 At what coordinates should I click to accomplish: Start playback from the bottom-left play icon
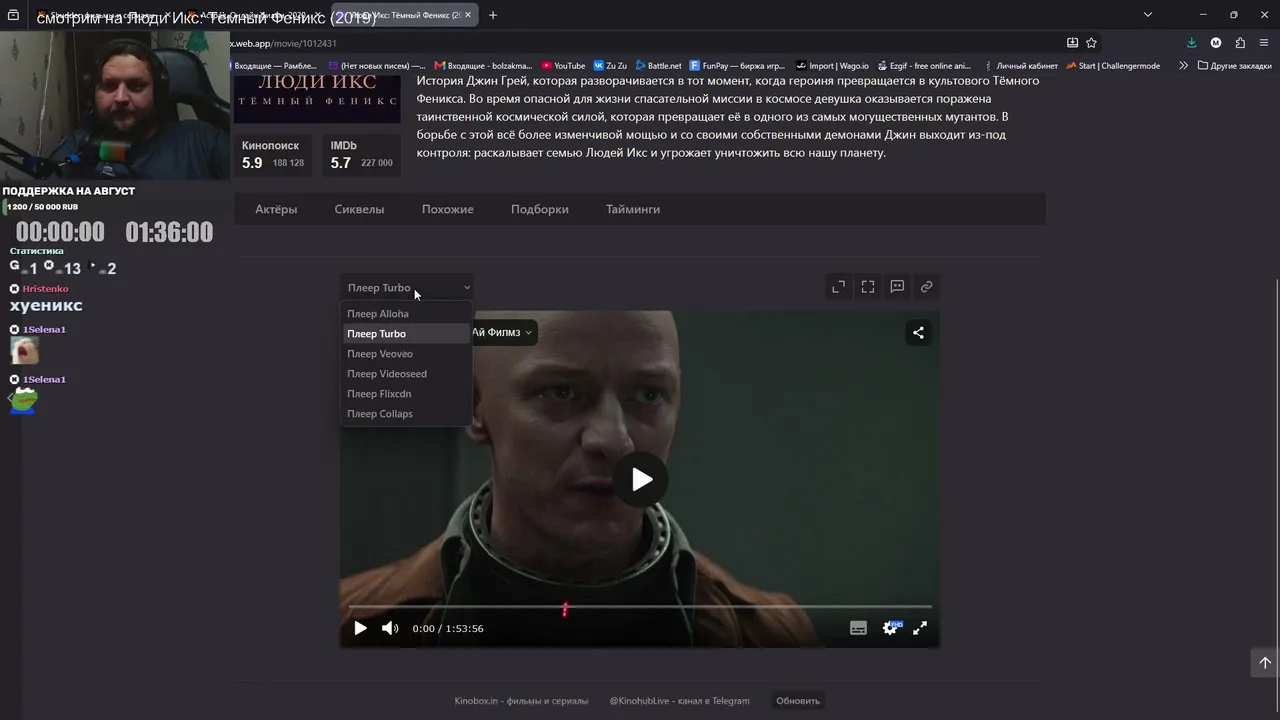click(360, 628)
